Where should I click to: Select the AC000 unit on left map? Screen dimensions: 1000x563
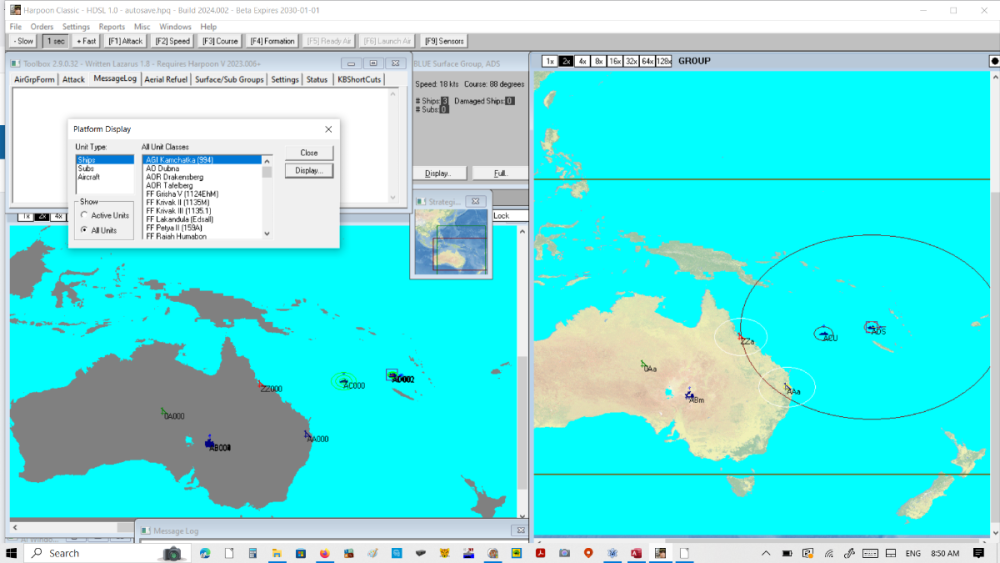click(x=344, y=381)
